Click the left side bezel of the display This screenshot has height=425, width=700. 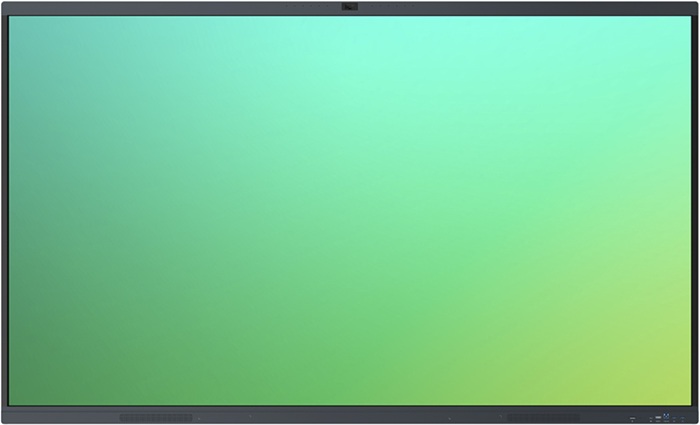4,211
